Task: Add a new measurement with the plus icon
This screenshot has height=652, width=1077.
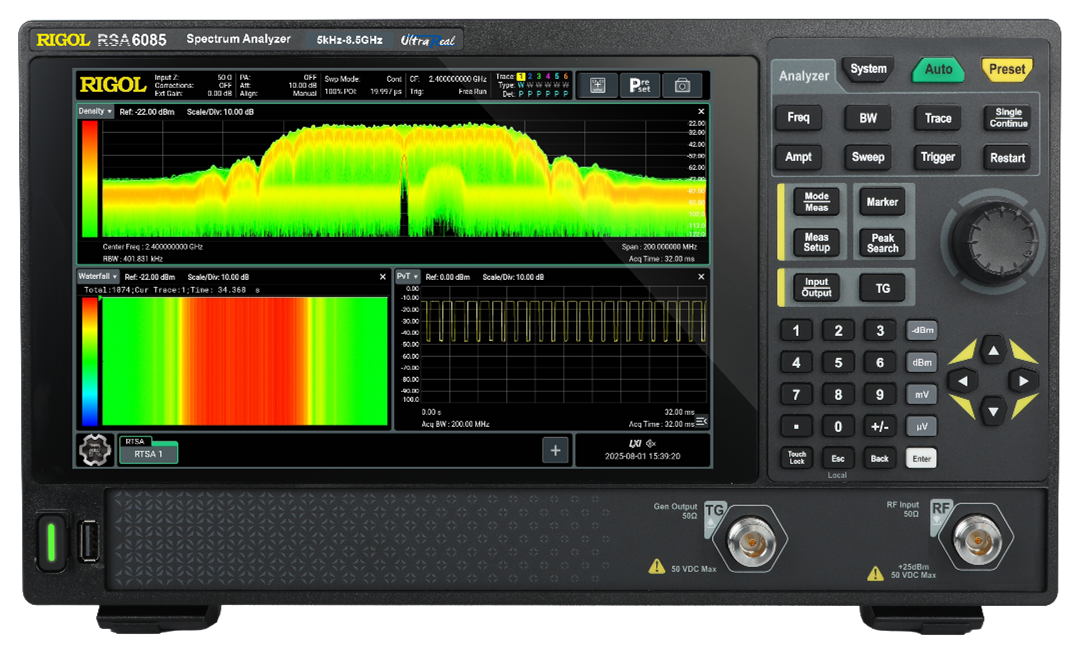Action: click(555, 451)
